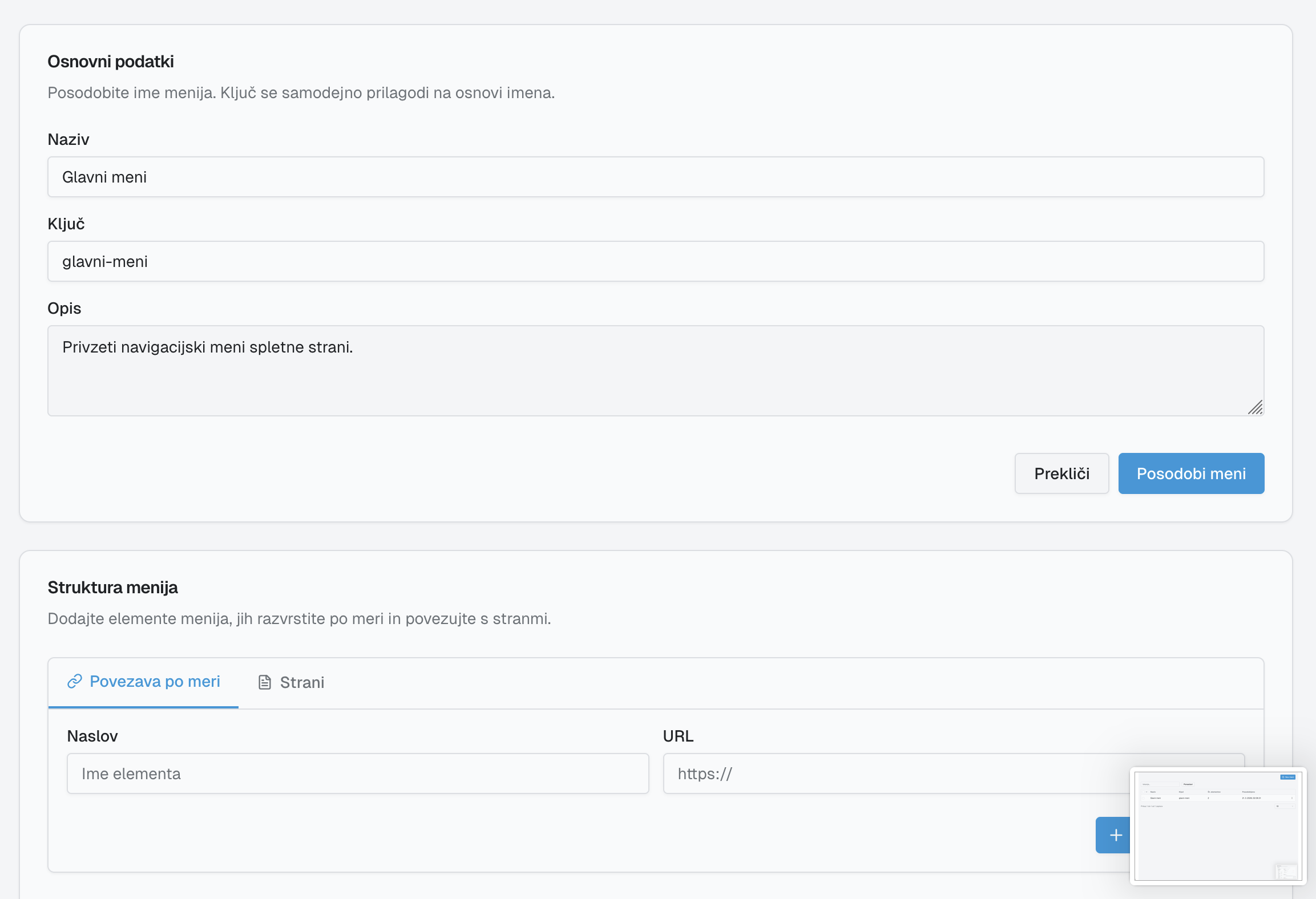Click the Osnovni podatki section heading
Screen dimensions: 1316x899
click(x=111, y=62)
